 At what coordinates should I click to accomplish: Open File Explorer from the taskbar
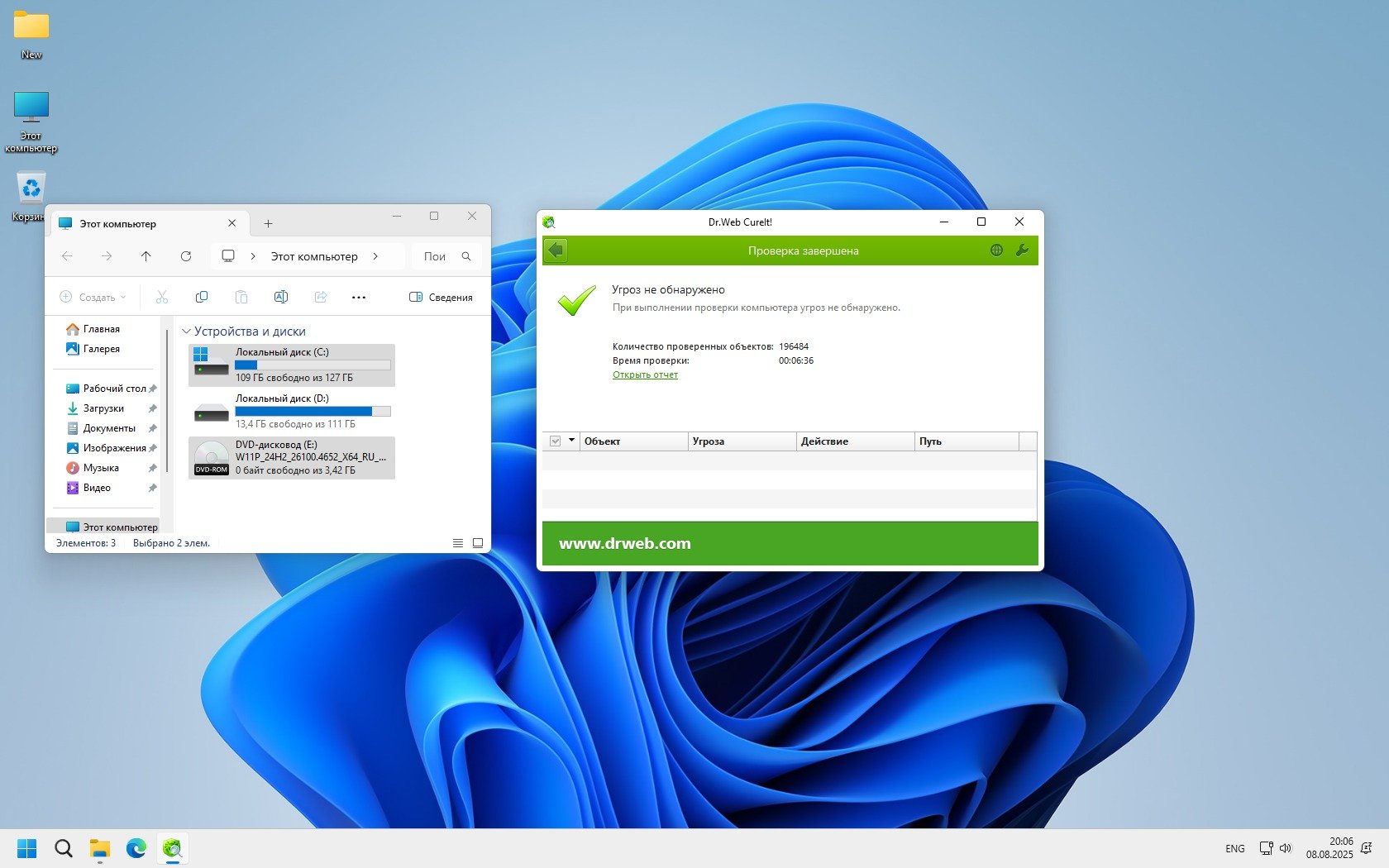(100, 848)
